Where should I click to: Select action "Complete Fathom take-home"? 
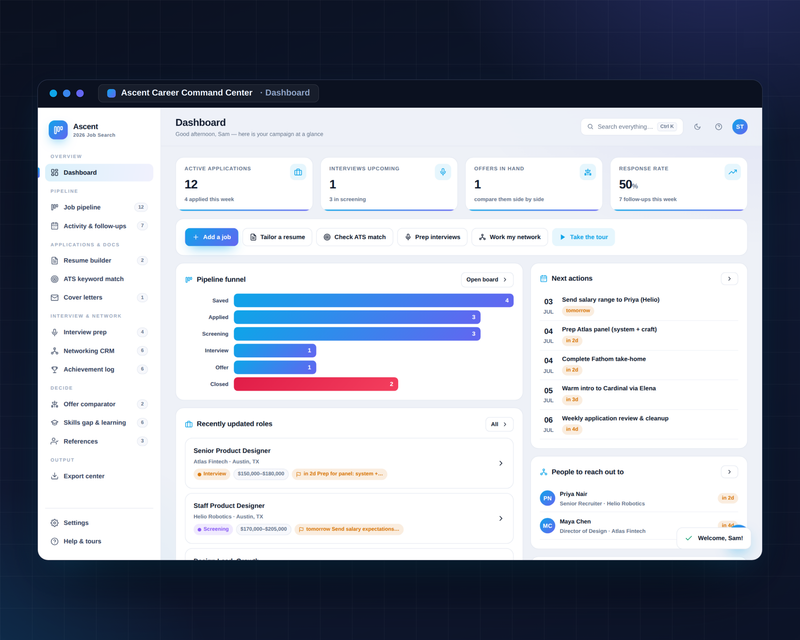pos(639,365)
